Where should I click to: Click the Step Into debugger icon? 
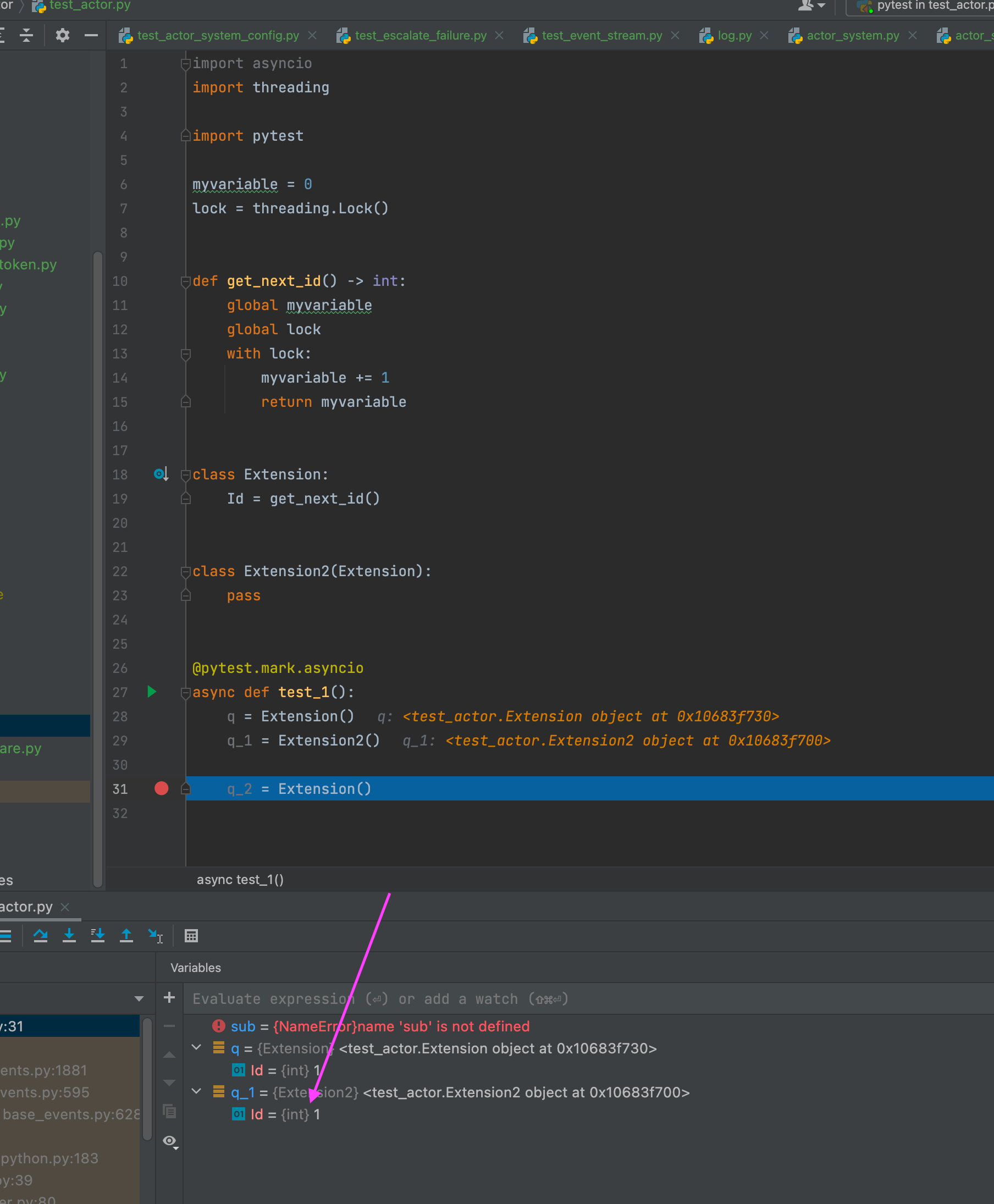[69, 936]
